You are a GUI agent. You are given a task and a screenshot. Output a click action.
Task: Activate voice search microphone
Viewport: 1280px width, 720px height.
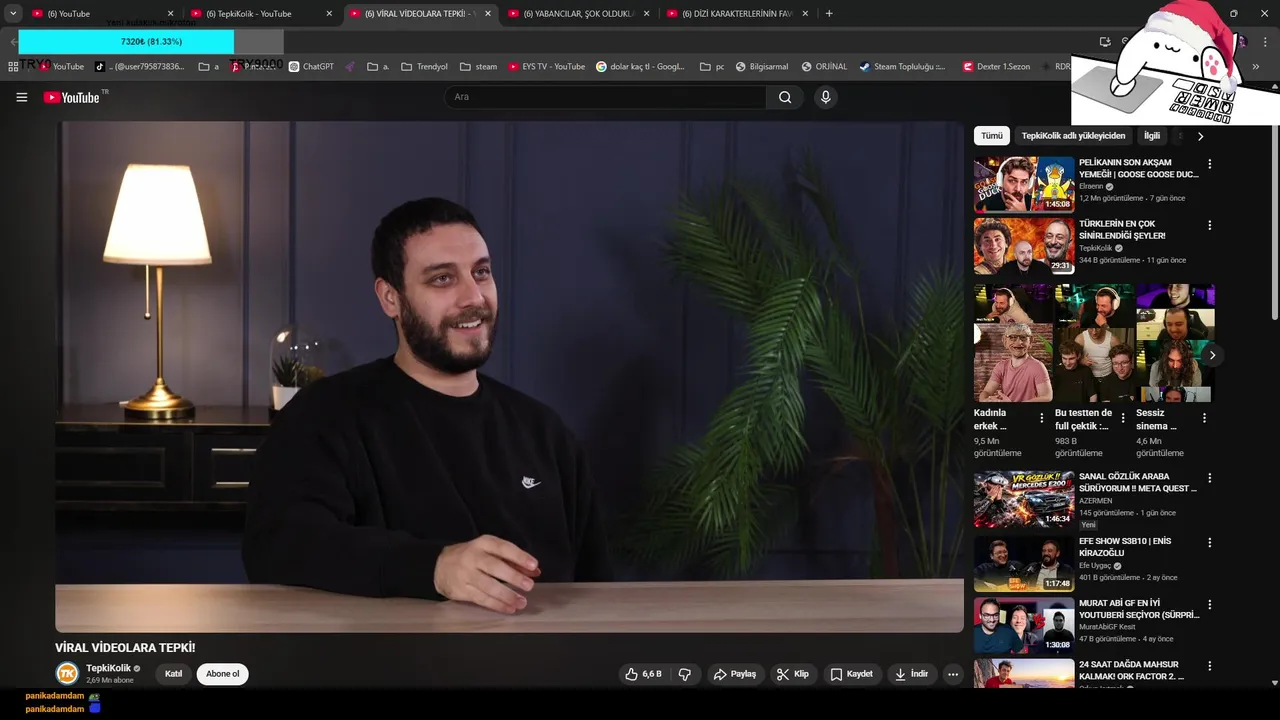[x=825, y=97]
